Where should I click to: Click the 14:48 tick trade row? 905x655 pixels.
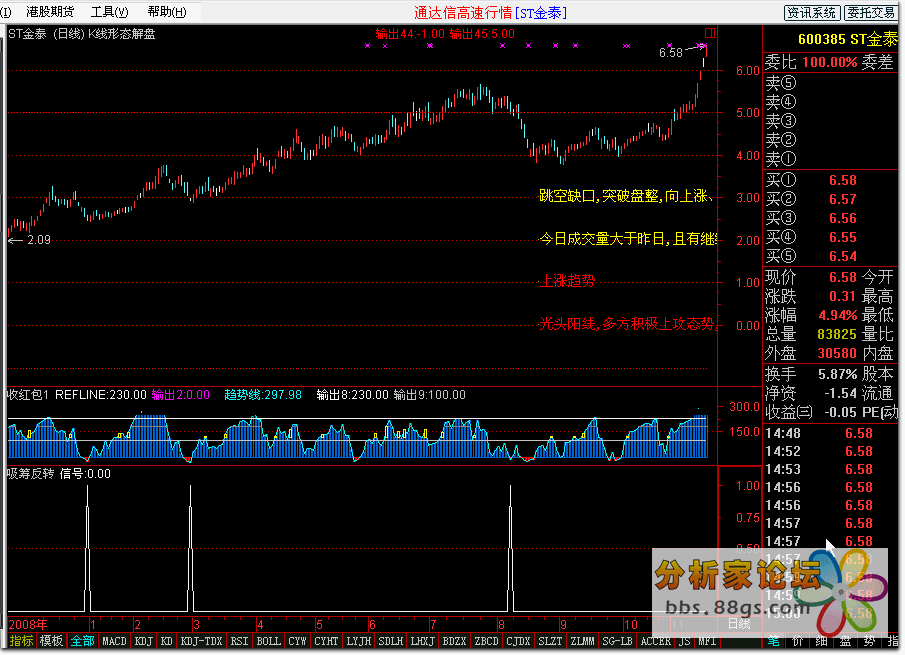(830, 433)
